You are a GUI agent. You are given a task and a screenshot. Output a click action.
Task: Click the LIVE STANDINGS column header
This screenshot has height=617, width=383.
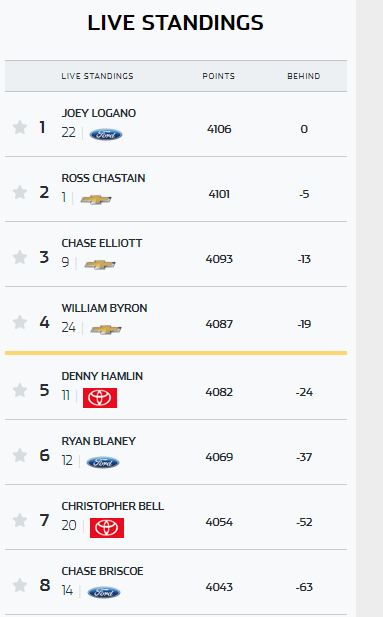tap(97, 76)
